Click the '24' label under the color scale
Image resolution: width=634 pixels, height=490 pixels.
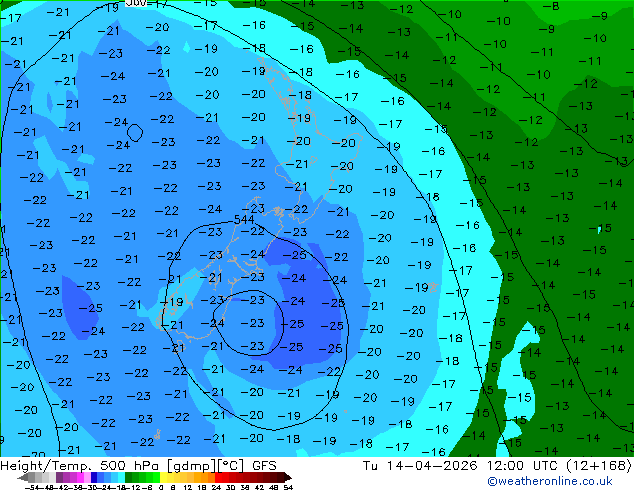coord(216,487)
